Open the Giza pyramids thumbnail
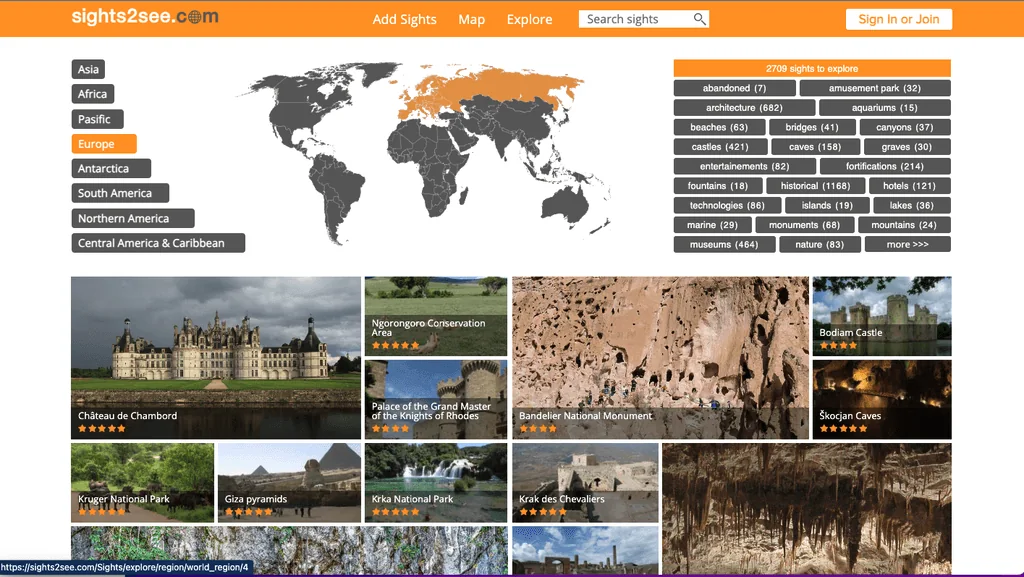1024x577 pixels. pyautogui.click(x=289, y=483)
